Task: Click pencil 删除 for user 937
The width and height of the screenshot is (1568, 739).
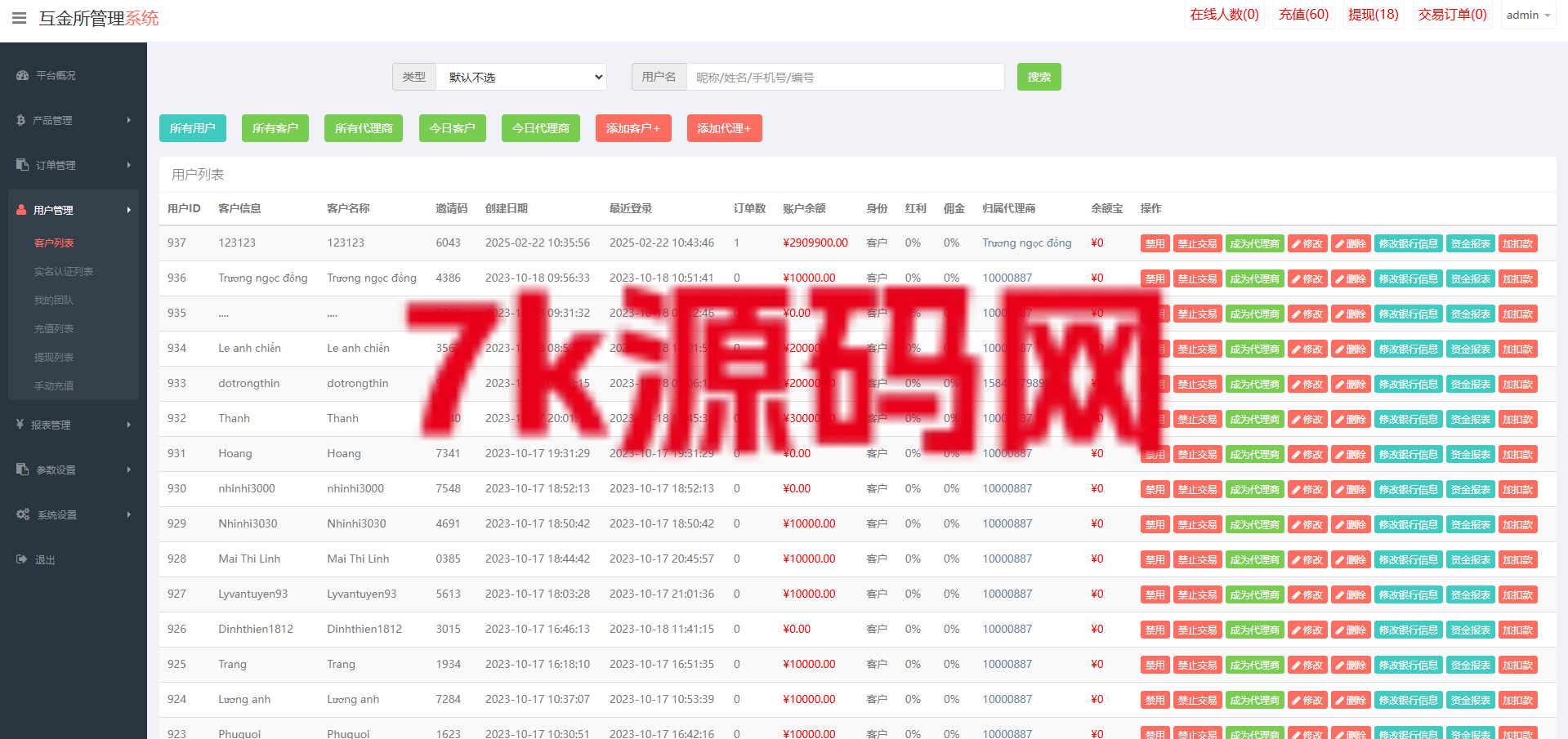Action: pyautogui.click(x=1351, y=243)
